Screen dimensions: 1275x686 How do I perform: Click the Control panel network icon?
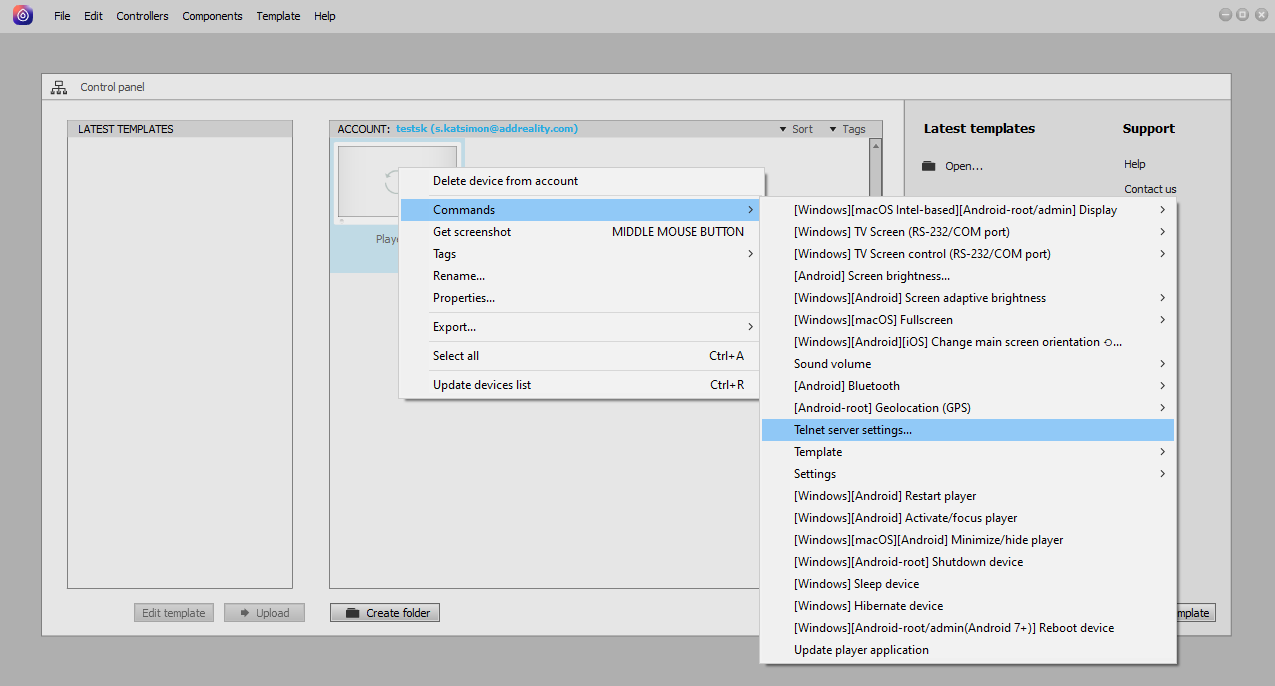pos(59,87)
